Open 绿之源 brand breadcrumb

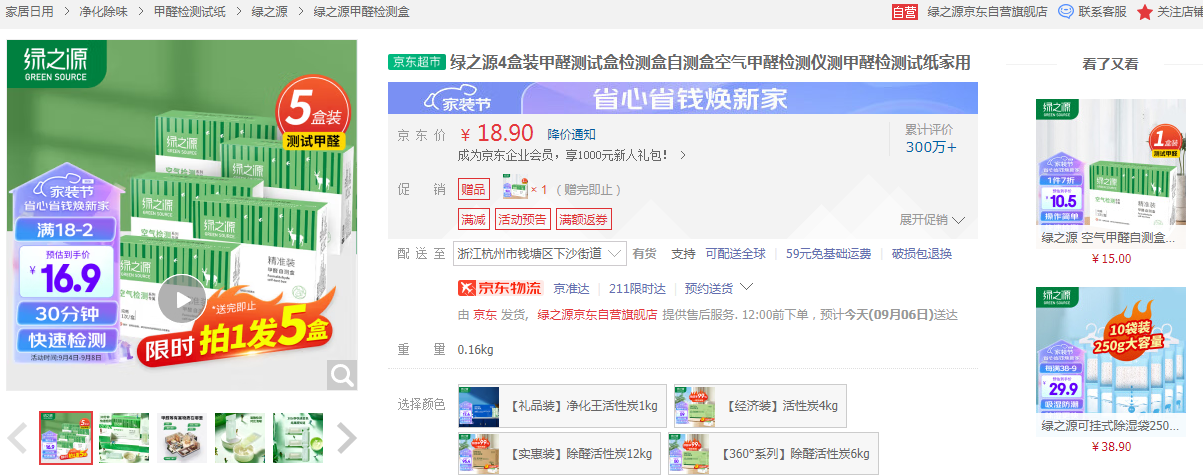[270, 12]
